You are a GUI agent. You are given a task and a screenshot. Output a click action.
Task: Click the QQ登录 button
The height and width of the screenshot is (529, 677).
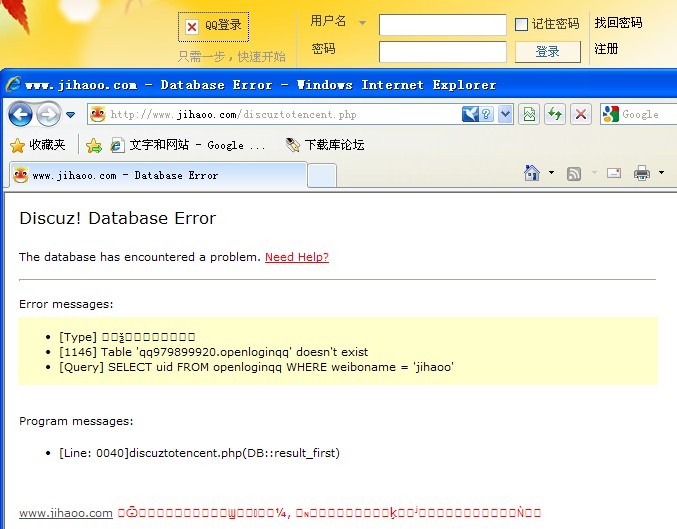click(x=213, y=27)
